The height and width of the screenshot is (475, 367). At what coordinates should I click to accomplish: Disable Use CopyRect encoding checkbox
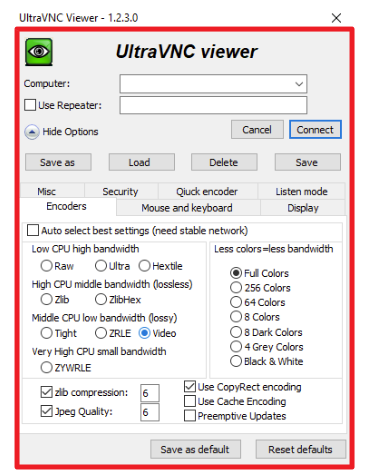tap(190, 386)
